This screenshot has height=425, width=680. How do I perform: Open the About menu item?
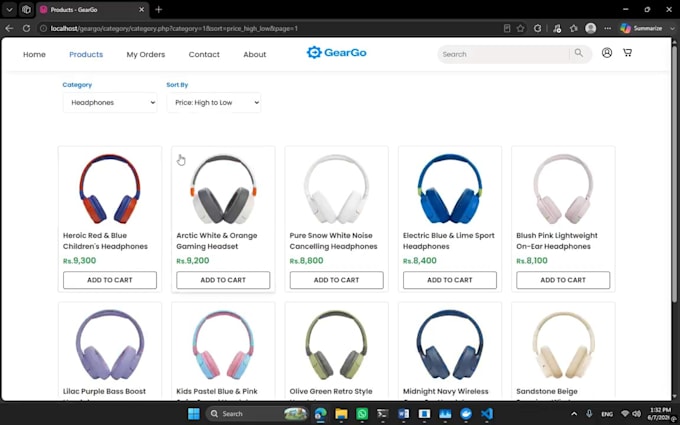pyautogui.click(x=255, y=55)
